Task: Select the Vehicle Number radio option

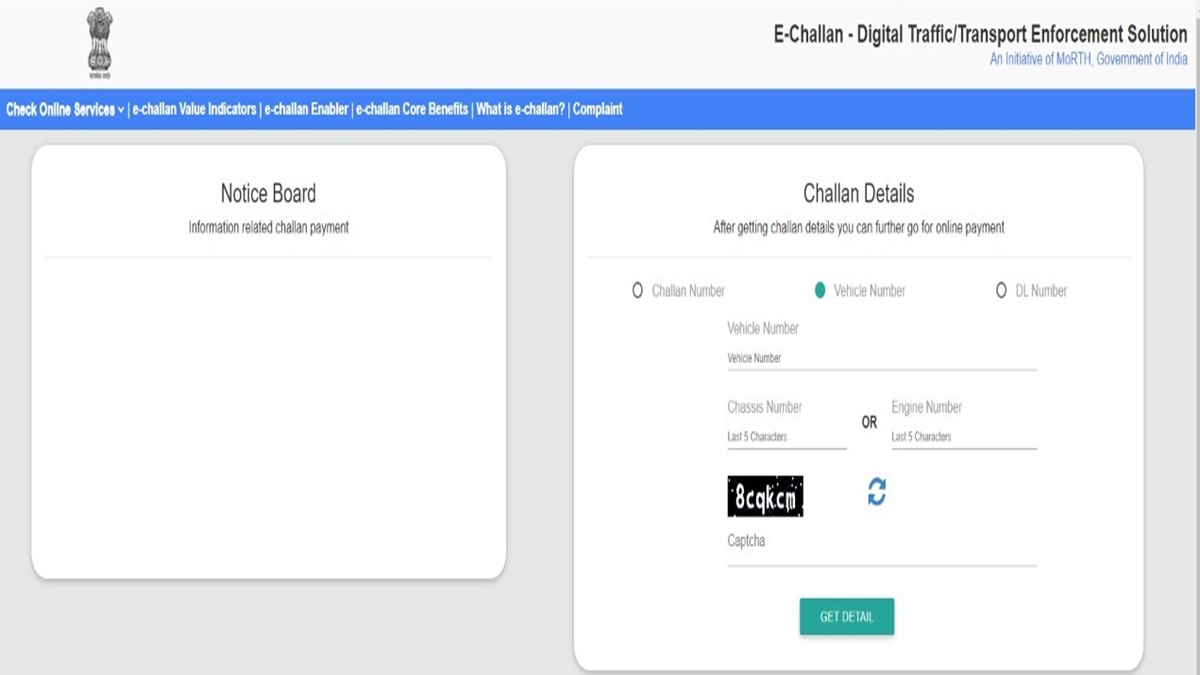Action: [820, 291]
